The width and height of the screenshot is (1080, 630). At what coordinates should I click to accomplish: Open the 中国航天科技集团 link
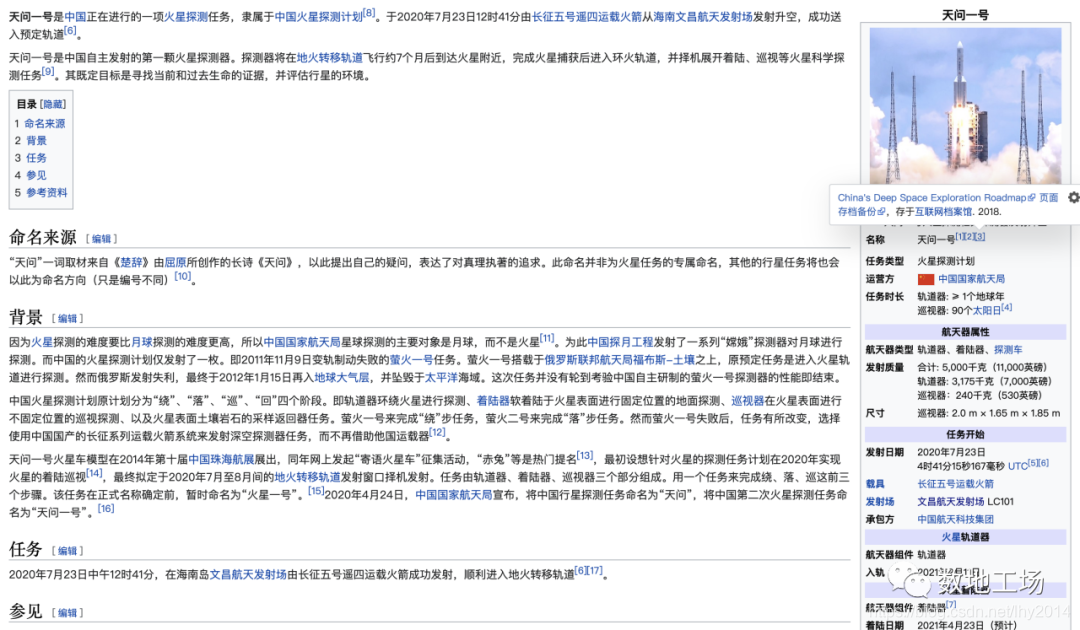click(955, 520)
